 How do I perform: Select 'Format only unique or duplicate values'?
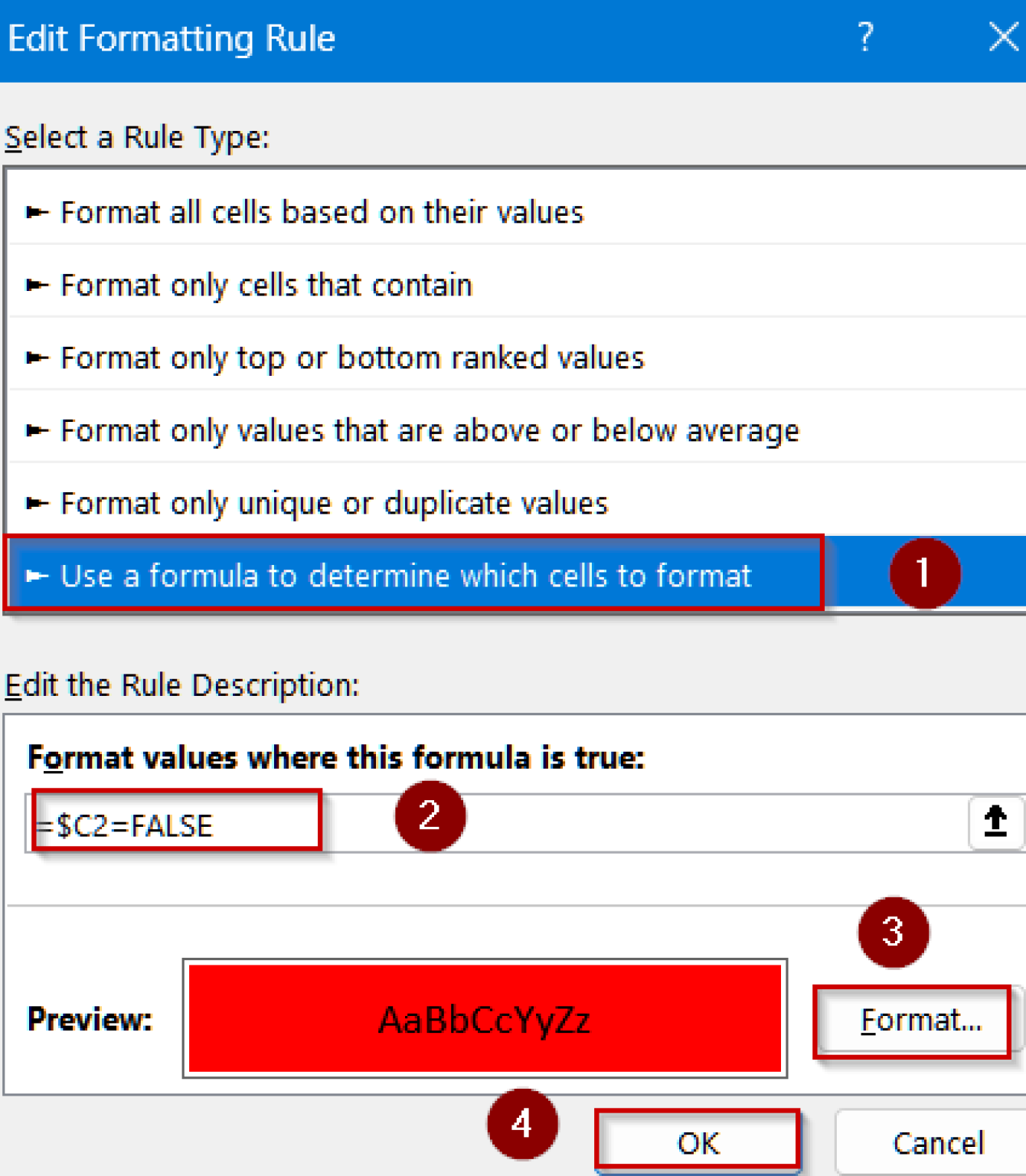coord(334,503)
